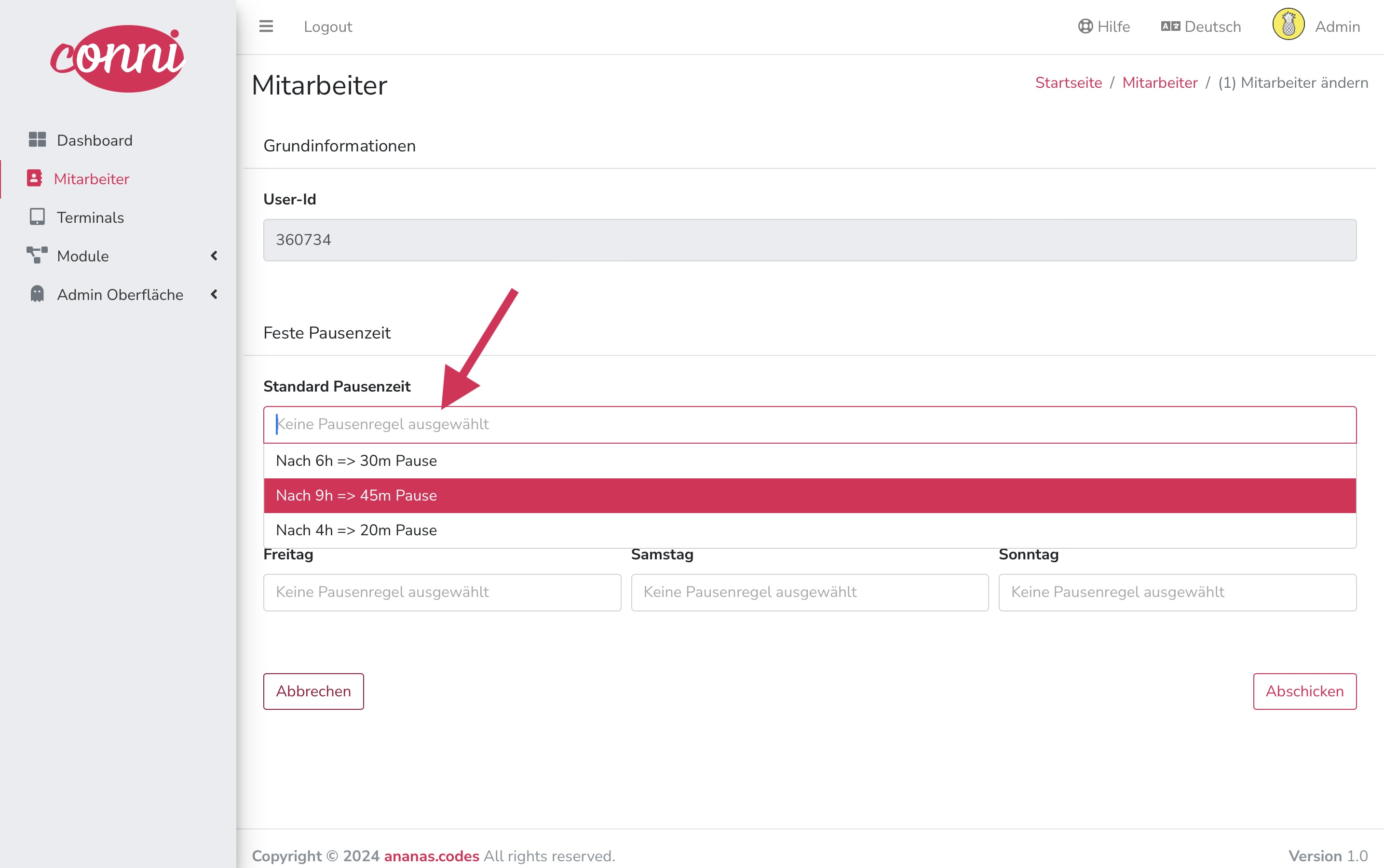Click the Admin Oberfläche ghost icon
The width and height of the screenshot is (1384, 868).
tap(37, 293)
